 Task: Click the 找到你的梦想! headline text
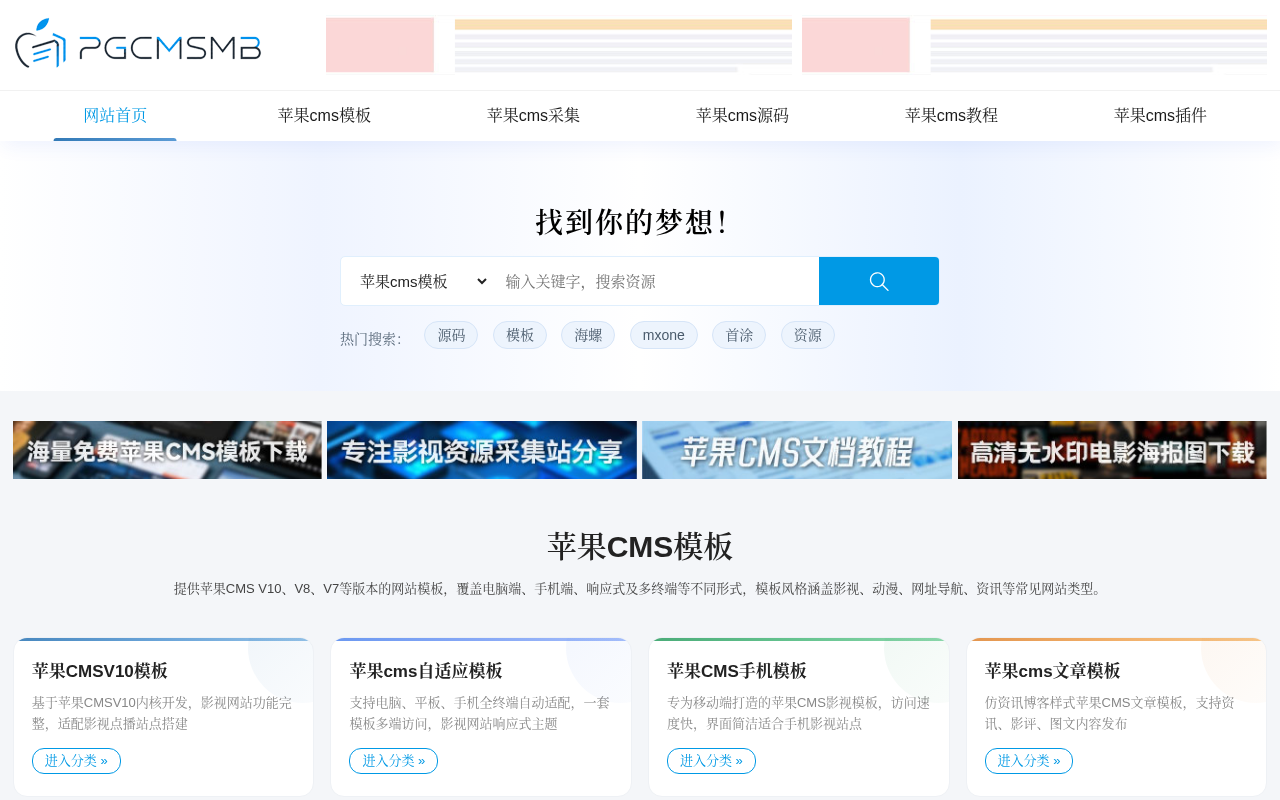pos(632,222)
